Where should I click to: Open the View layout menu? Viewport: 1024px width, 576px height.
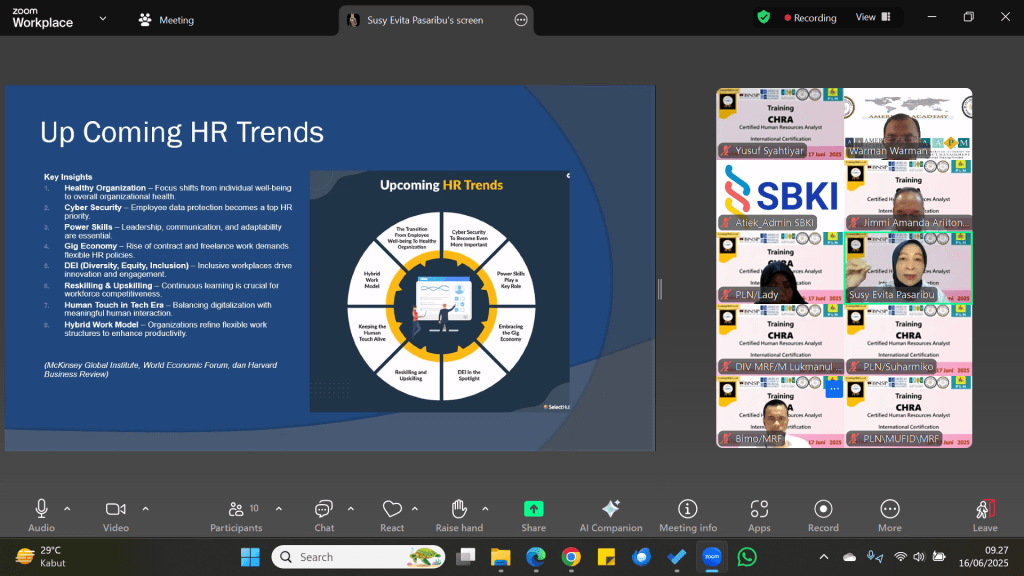coord(873,17)
